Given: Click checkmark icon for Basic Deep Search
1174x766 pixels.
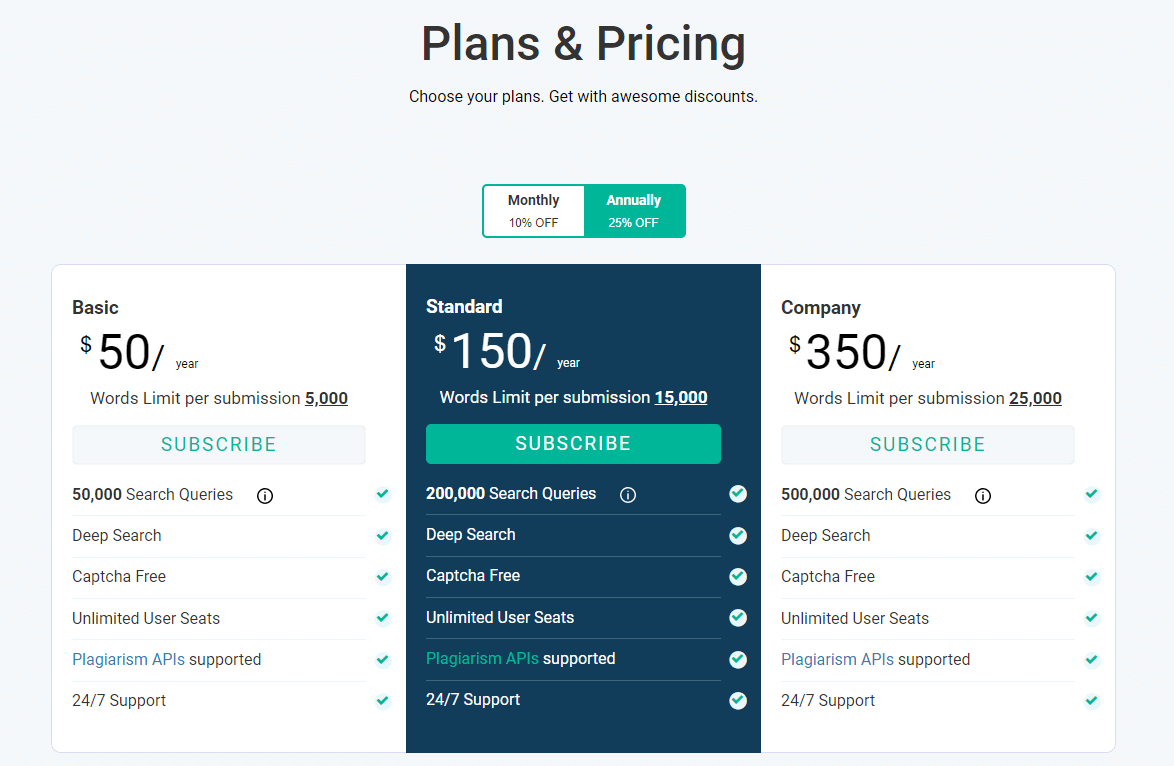Looking at the screenshot, I should (x=383, y=535).
